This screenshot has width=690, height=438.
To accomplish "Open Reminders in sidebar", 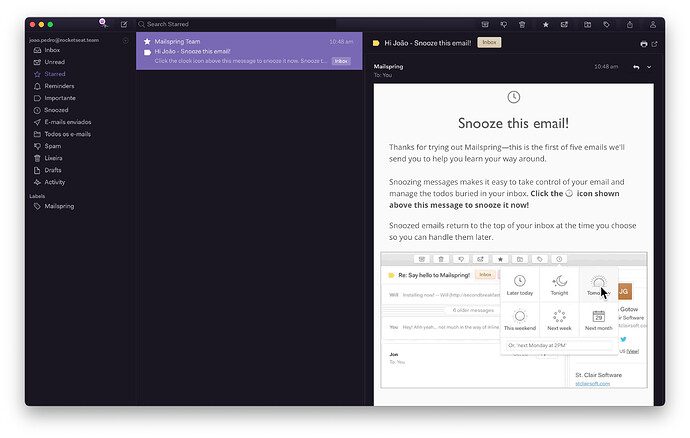I will 59,86.
